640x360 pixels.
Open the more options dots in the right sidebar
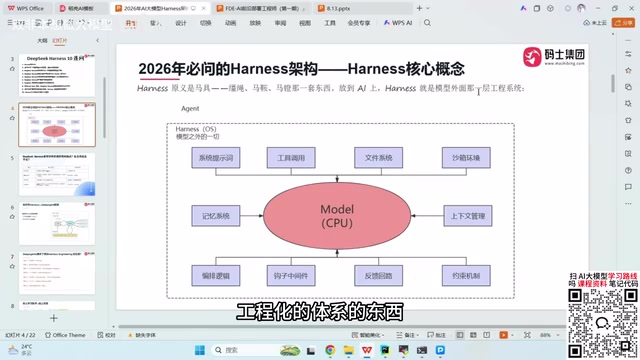[x=628, y=204]
